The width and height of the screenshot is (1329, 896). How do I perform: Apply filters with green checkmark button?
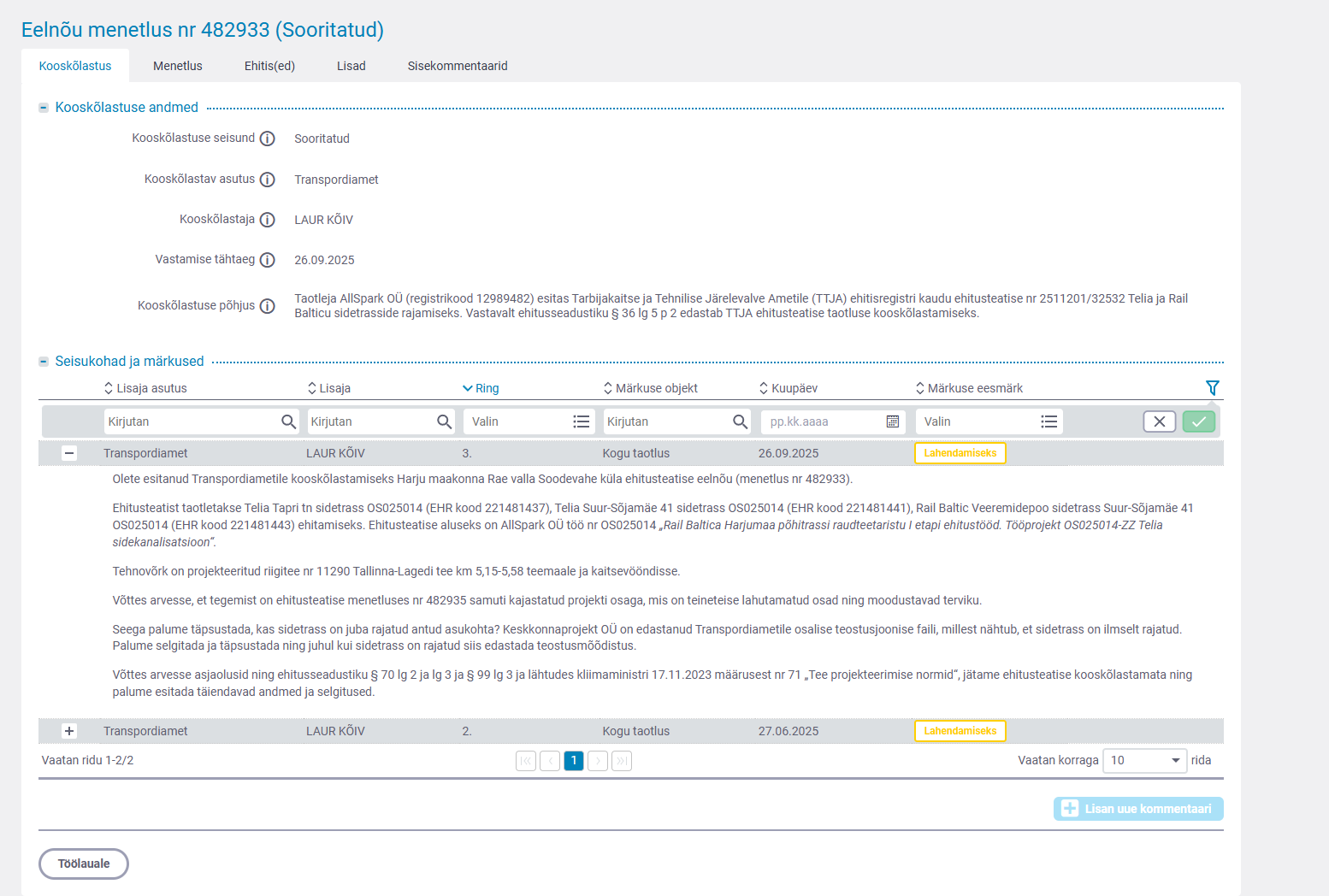[x=1198, y=421]
